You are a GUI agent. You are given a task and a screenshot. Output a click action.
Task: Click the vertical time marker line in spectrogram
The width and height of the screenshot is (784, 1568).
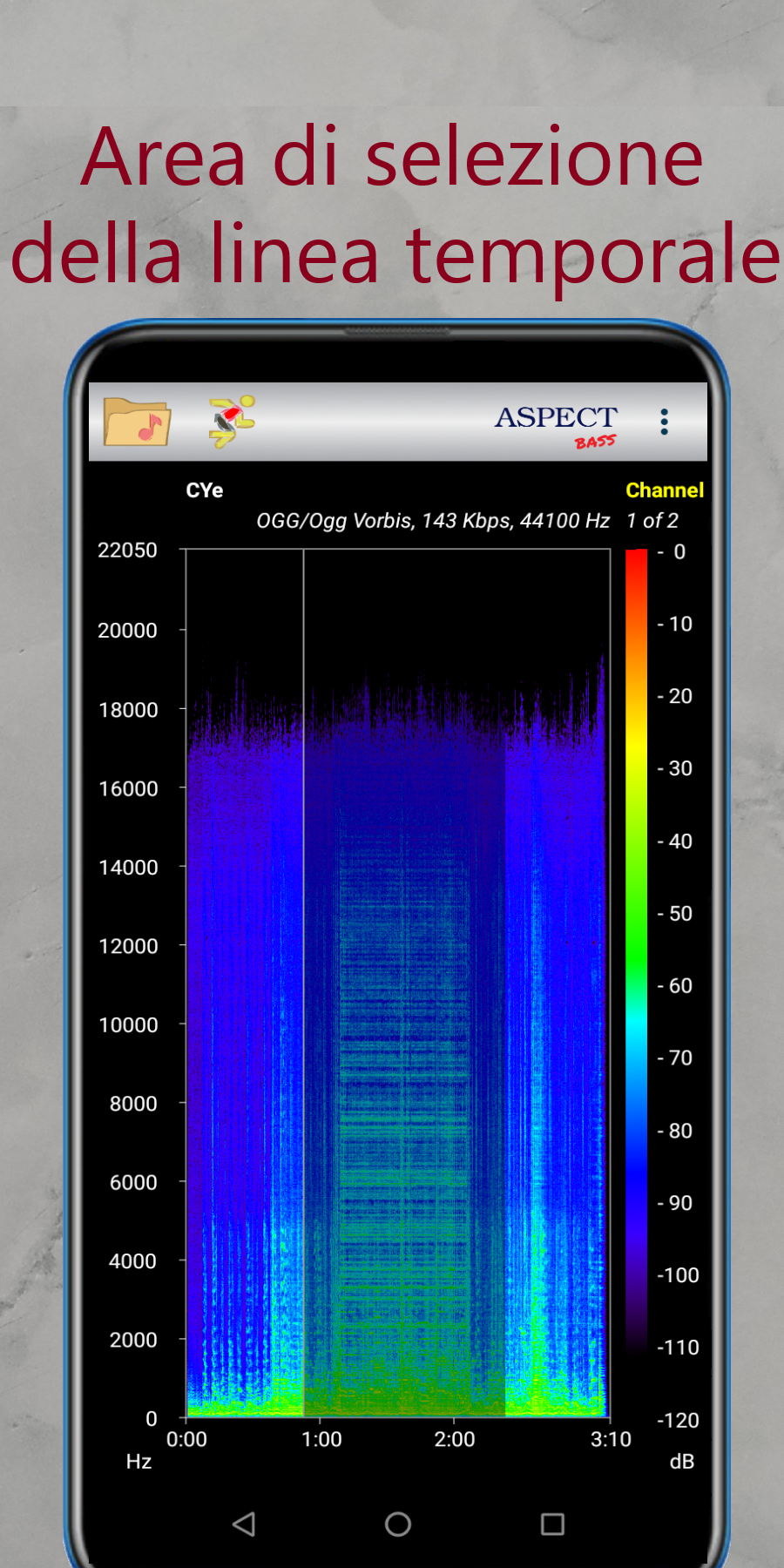(x=303, y=983)
